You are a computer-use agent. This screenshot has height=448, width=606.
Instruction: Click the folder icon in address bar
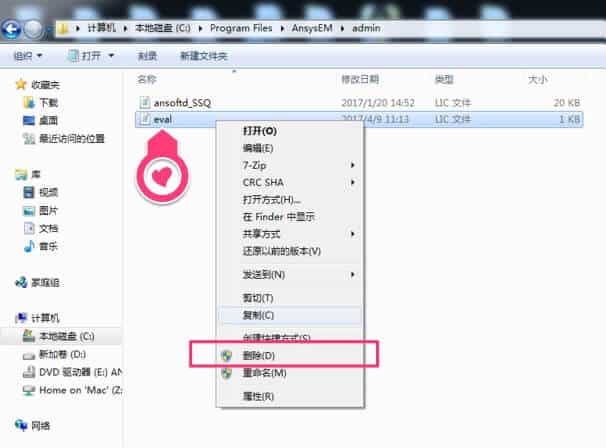click(63, 28)
